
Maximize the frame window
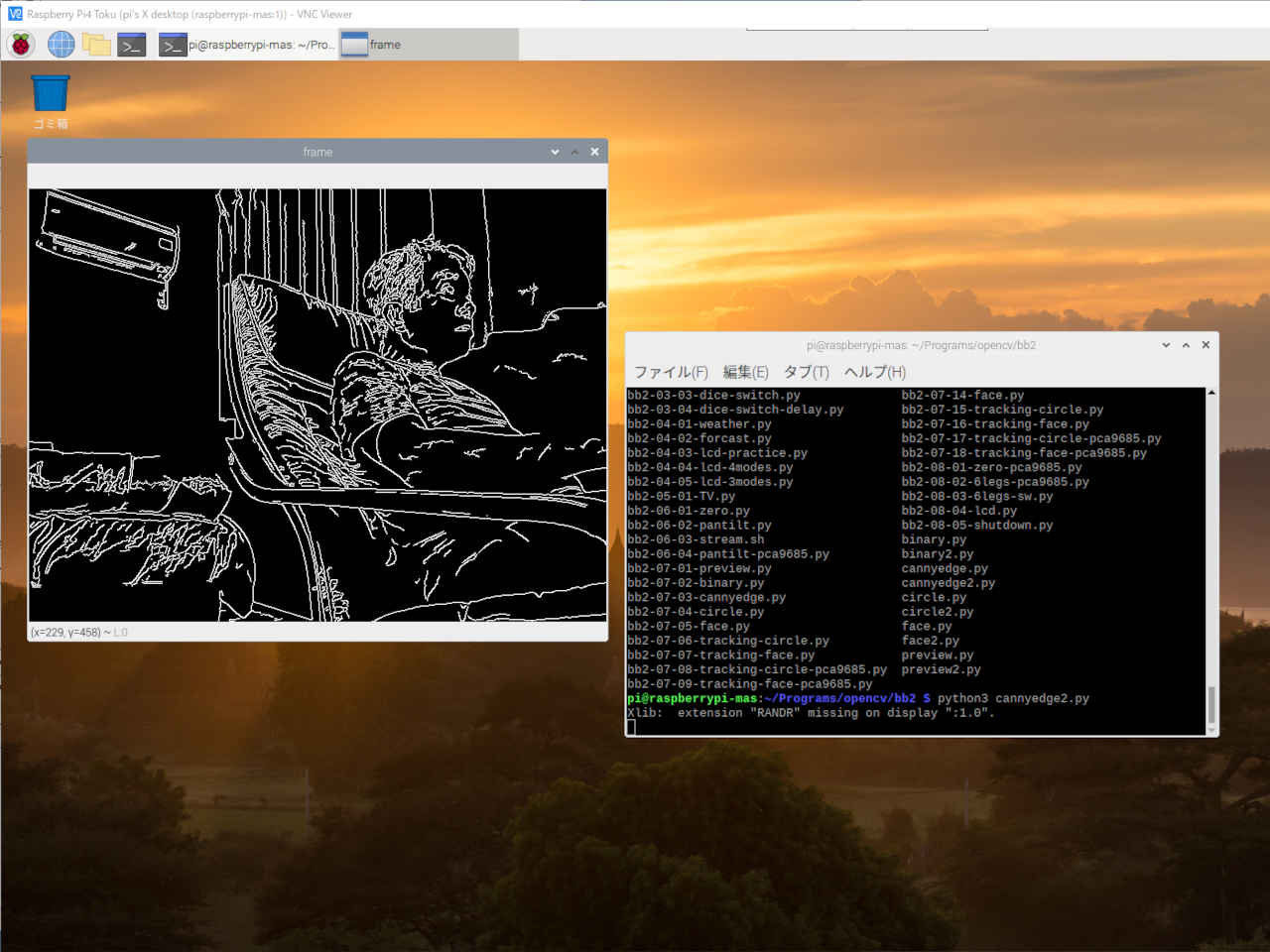pyautogui.click(x=574, y=152)
